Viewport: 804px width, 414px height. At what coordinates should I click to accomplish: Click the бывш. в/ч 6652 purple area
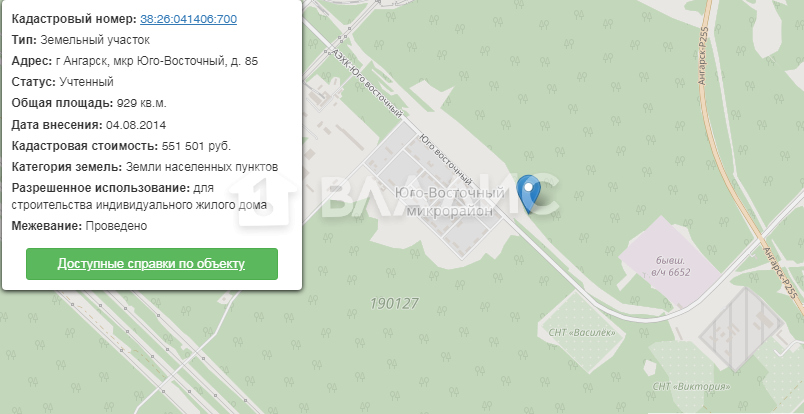(x=670, y=267)
